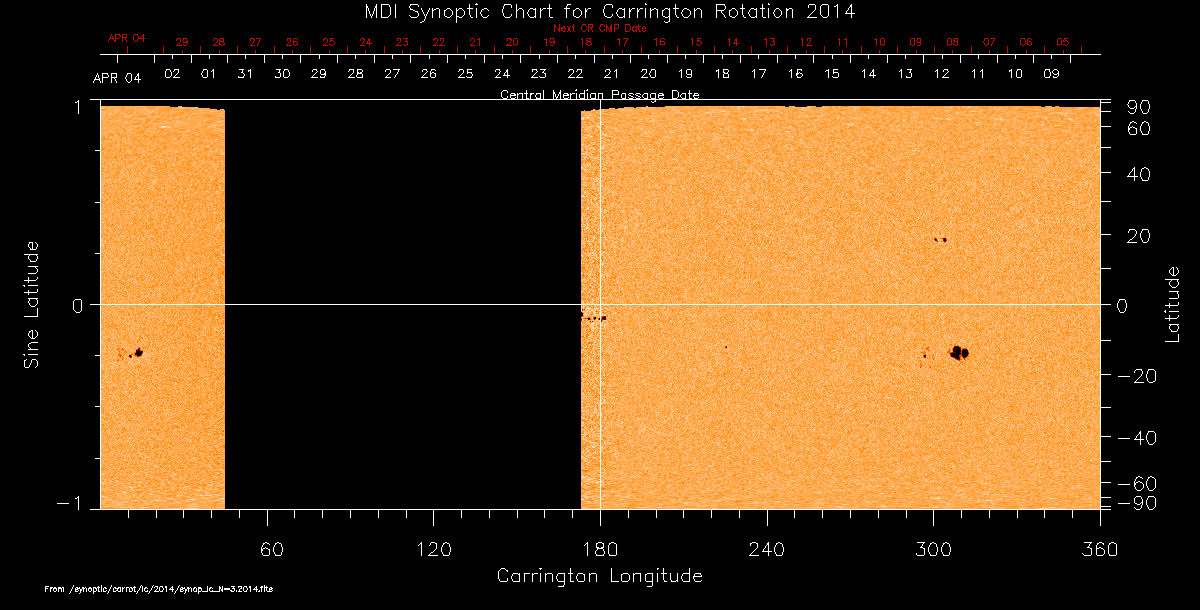Select the equatorial sunspot cluster at longitude 180

point(593,318)
